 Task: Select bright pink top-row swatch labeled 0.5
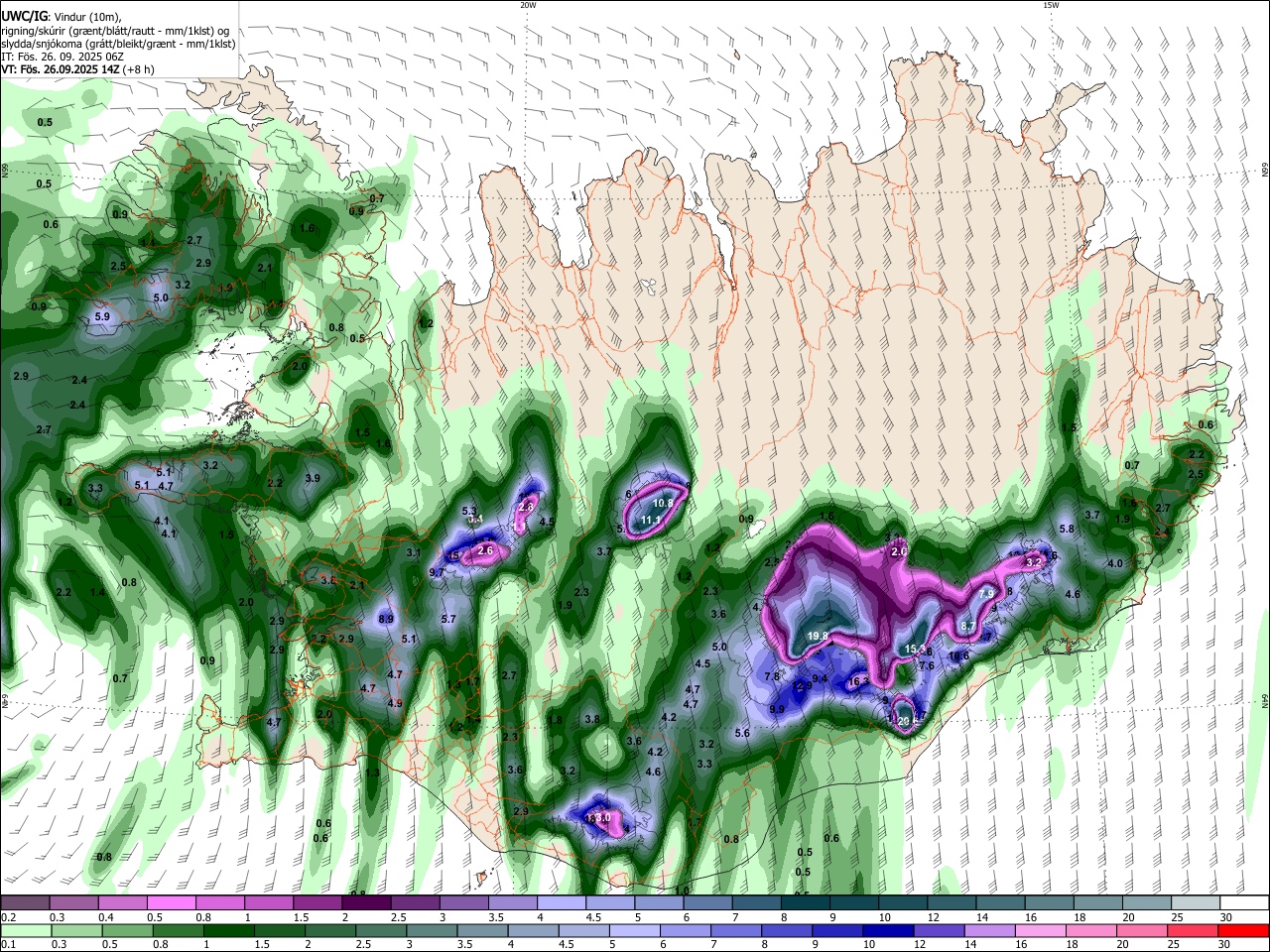(172, 902)
